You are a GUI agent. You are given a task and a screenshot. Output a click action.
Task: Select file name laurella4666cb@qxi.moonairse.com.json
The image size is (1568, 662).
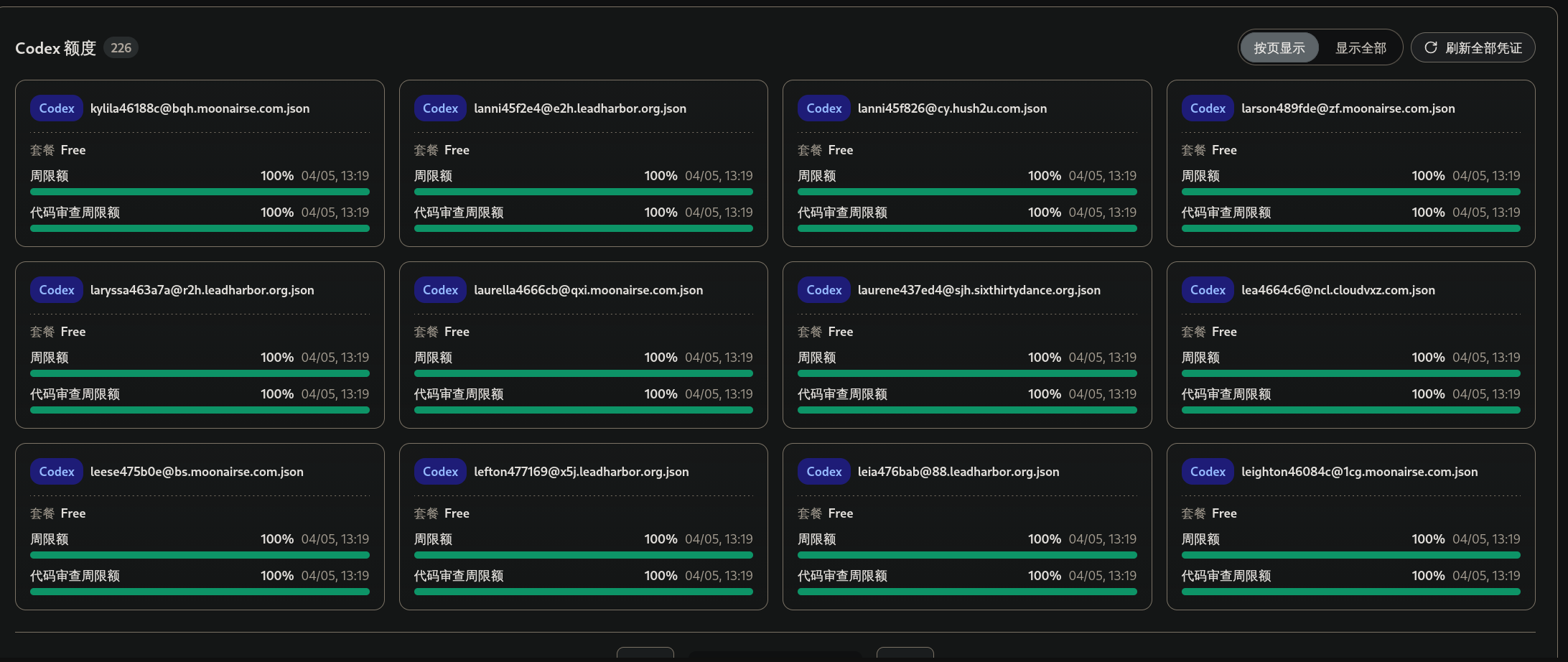pos(588,290)
